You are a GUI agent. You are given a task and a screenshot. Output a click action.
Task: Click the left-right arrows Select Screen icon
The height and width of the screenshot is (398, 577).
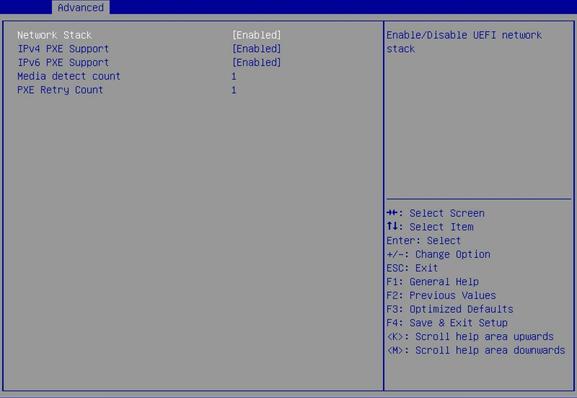click(x=392, y=213)
